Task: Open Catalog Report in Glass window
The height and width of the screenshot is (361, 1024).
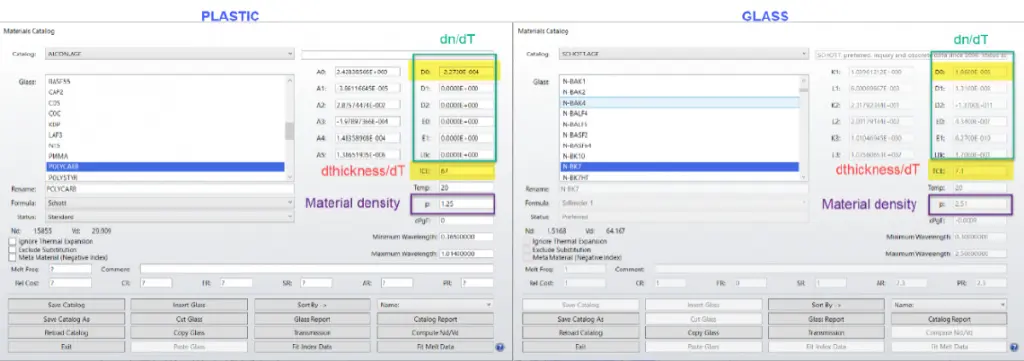Action: [x=949, y=319]
